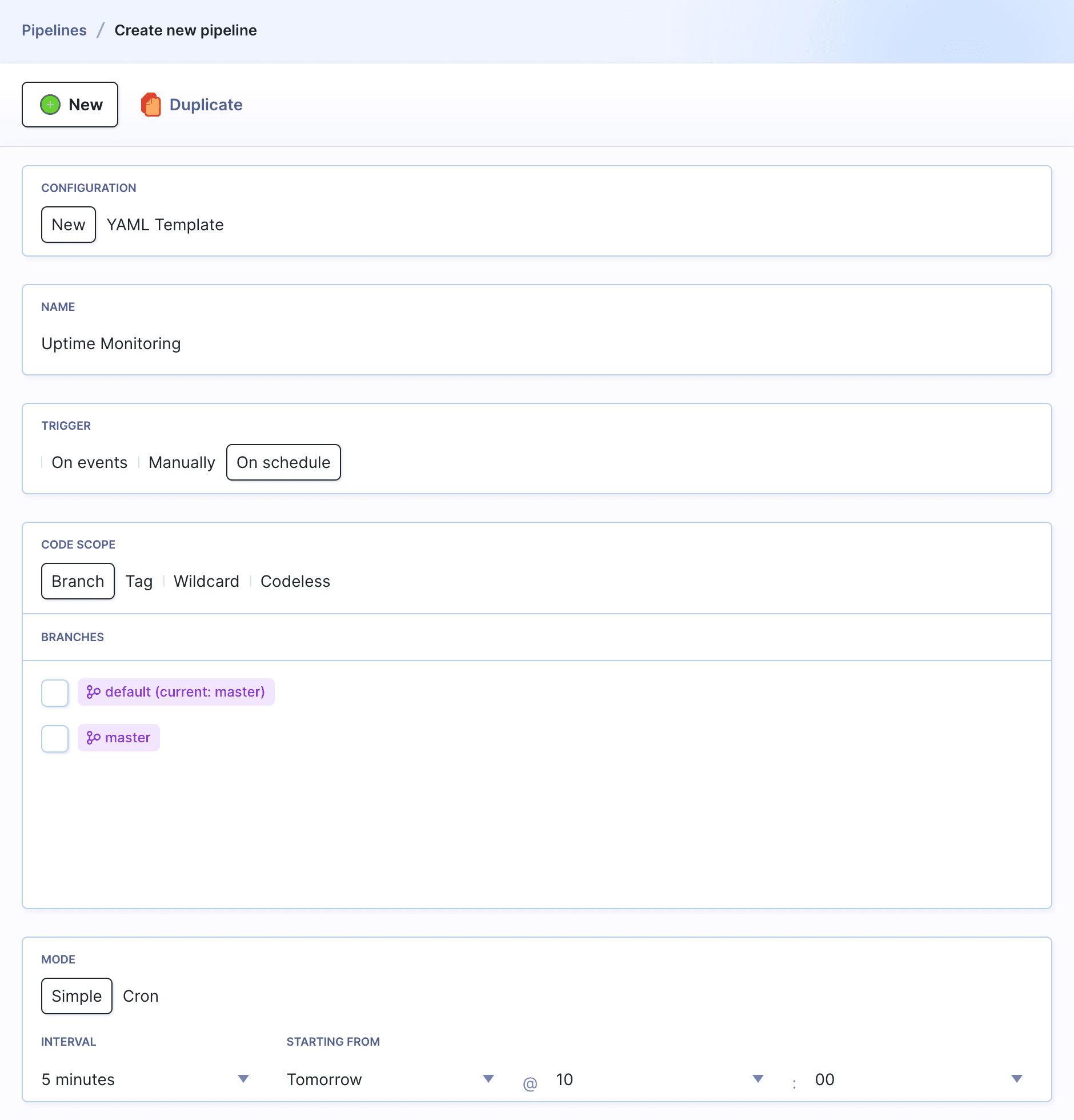Click the branch icon beside master tag
Image resolution: width=1074 pixels, height=1120 pixels.
(x=93, y=738)
